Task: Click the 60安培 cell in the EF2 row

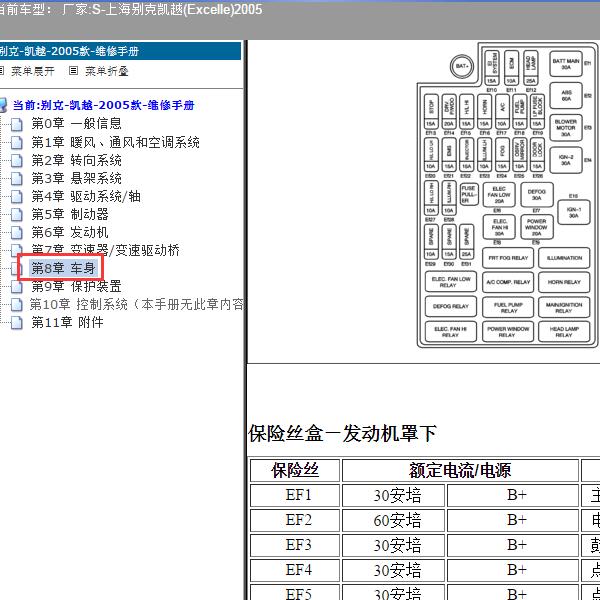Action: click(x=393, y=520)
